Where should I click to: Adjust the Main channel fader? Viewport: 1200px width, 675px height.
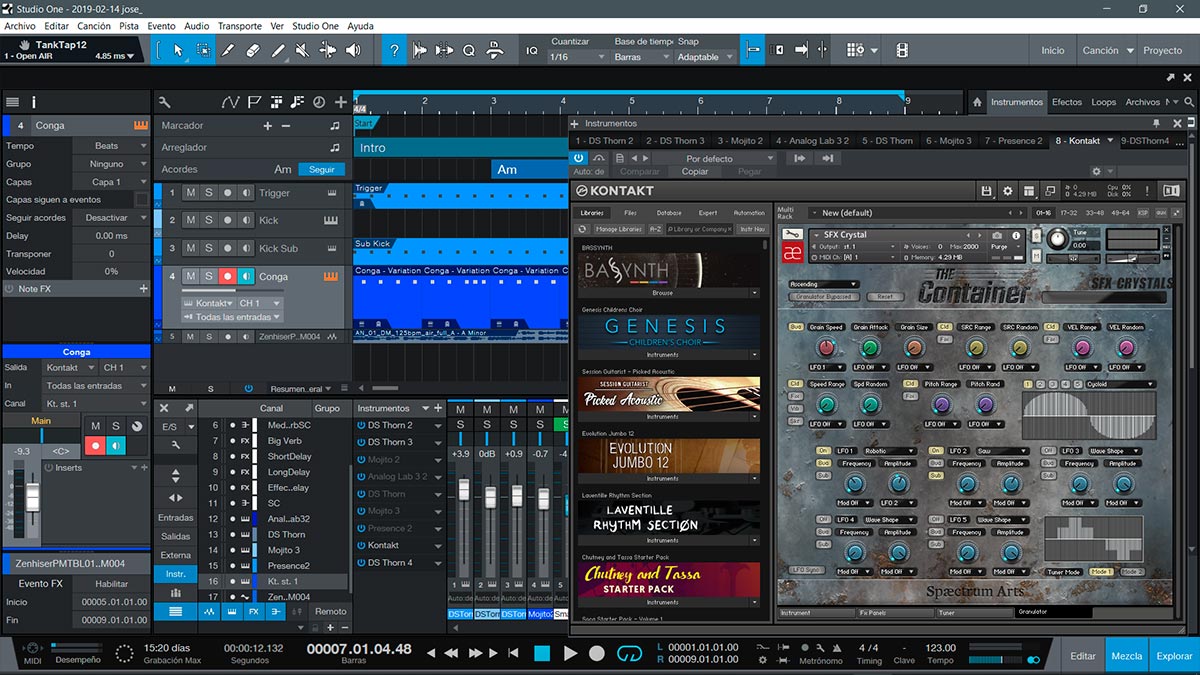pos(33,497)
